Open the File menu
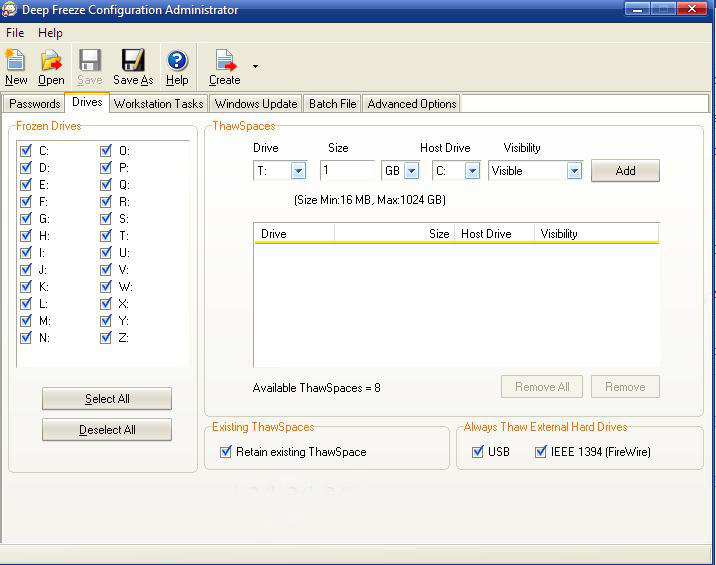Image resolution: width=716 pixels, height=565 pixels. click(15, 33)
